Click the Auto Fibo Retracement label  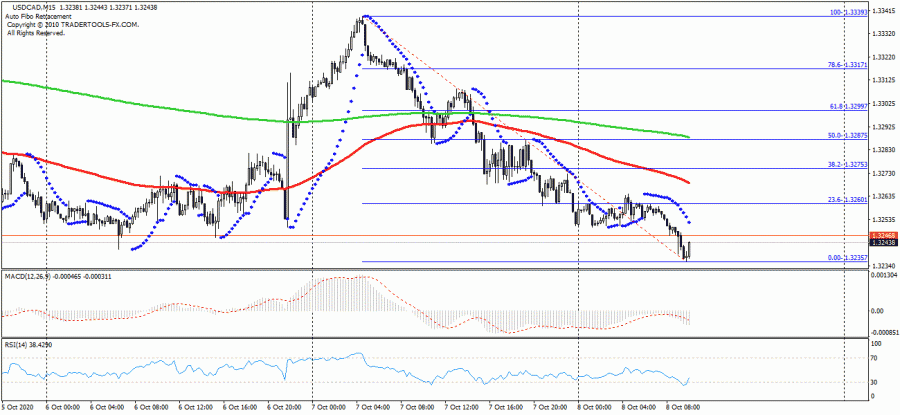pyautogui.click(x=40, y=16)
